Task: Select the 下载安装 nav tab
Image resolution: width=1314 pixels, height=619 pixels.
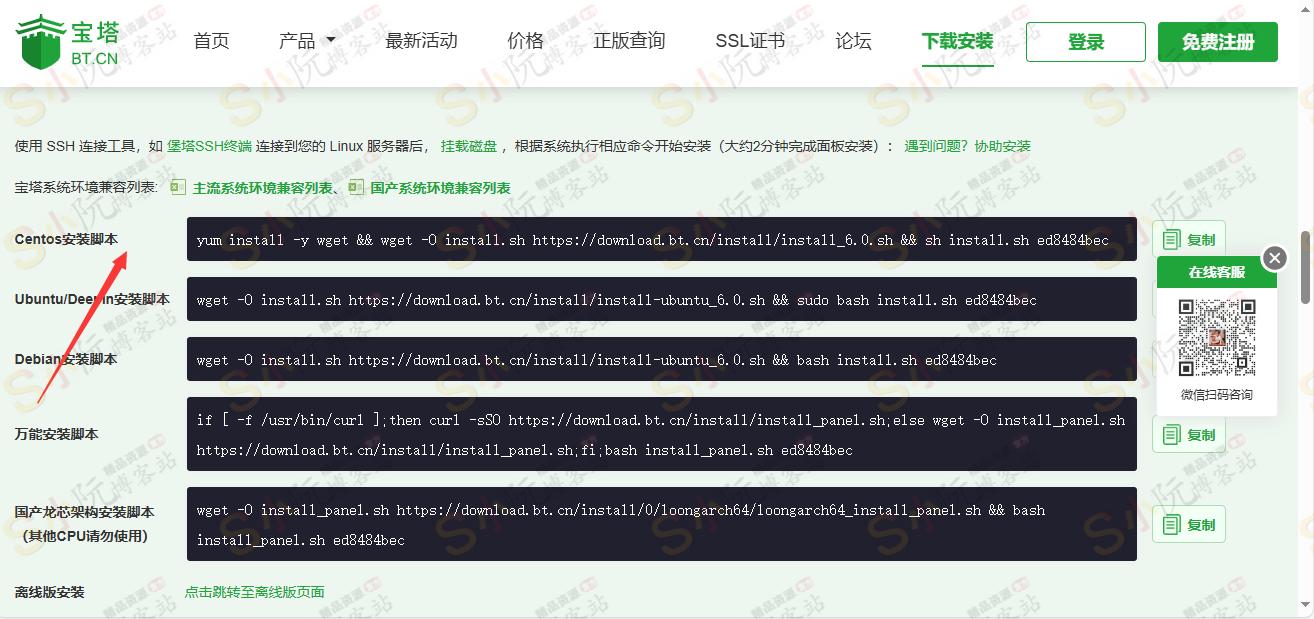Action: [x=957, y=41]
